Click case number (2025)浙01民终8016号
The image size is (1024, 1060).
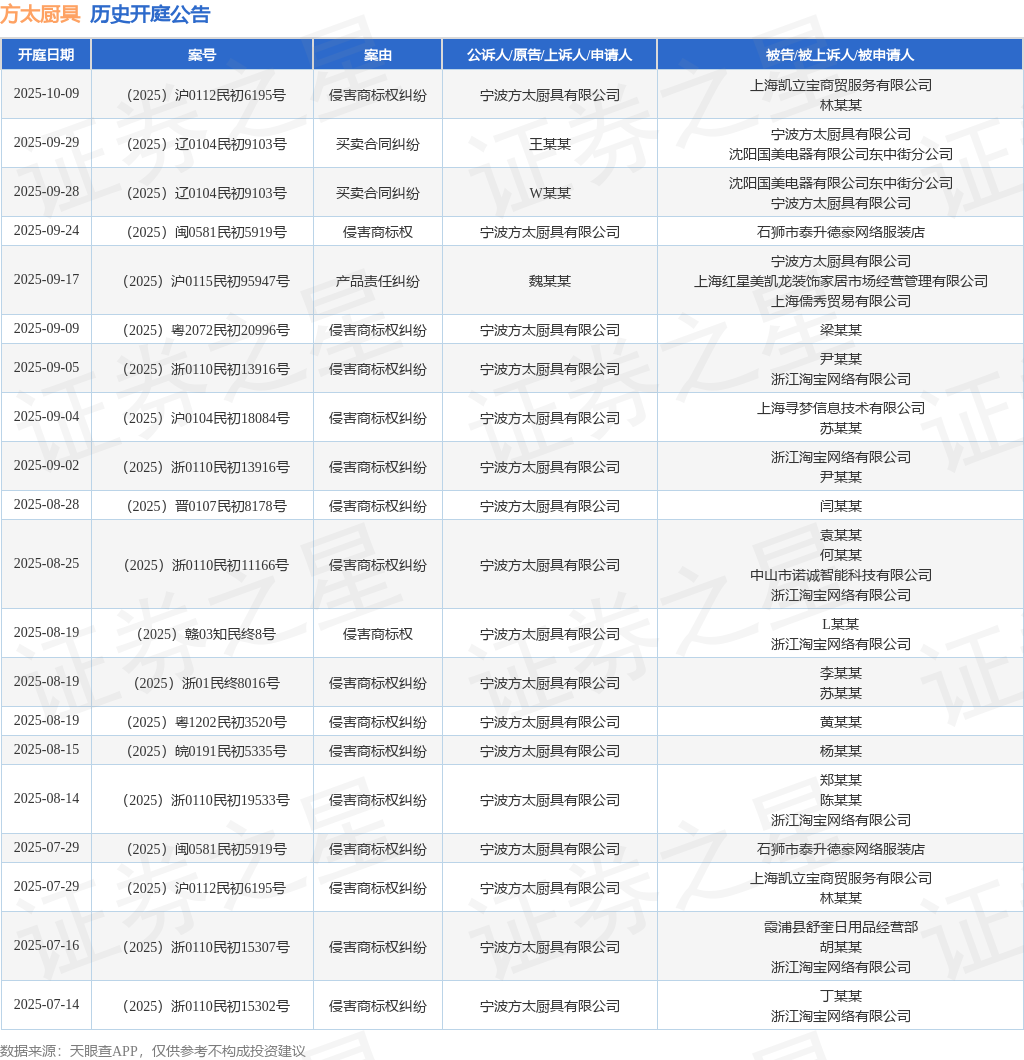pyautogui.click(x=205, y=683)
